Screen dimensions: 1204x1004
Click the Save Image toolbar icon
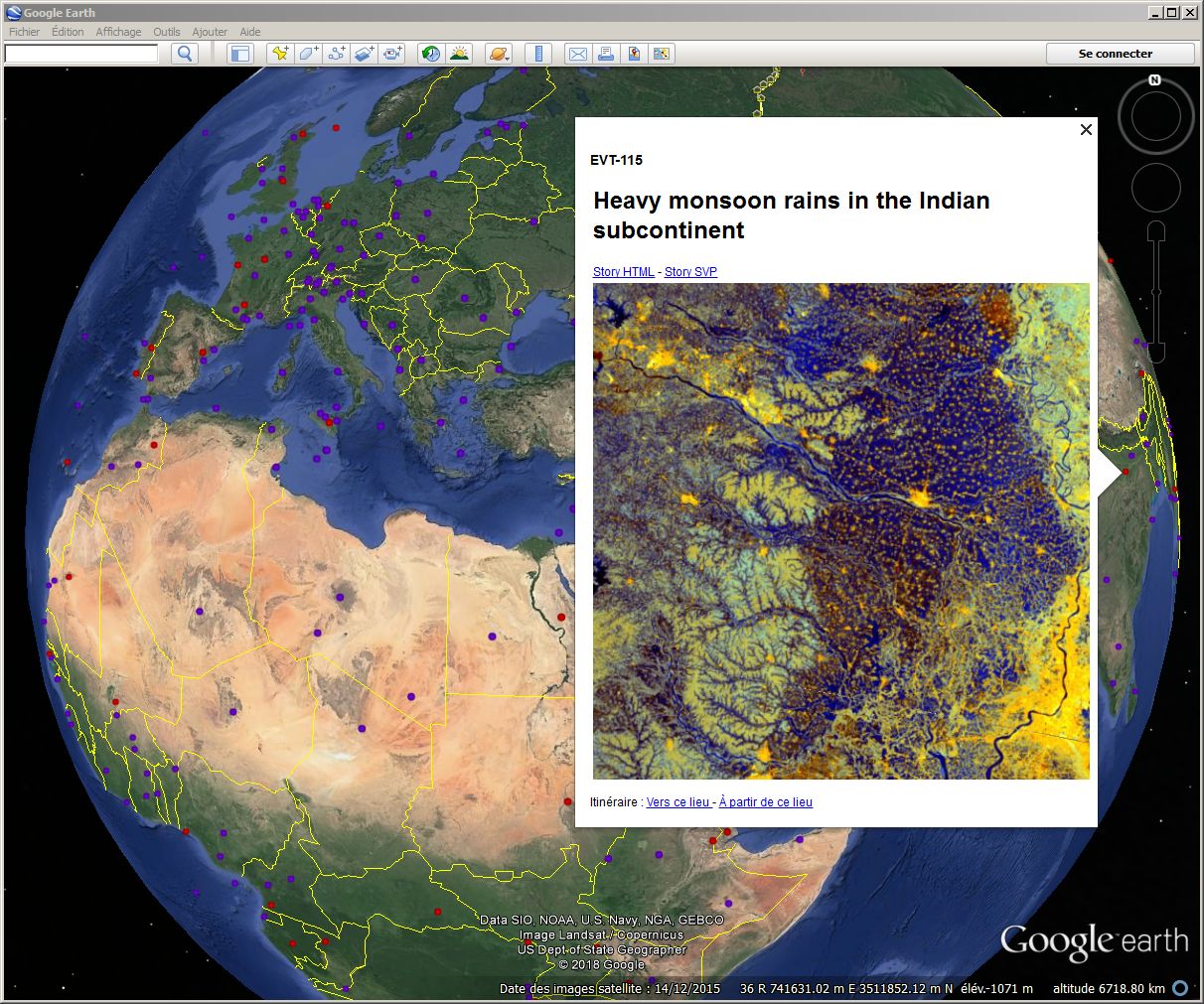point(633,54)
